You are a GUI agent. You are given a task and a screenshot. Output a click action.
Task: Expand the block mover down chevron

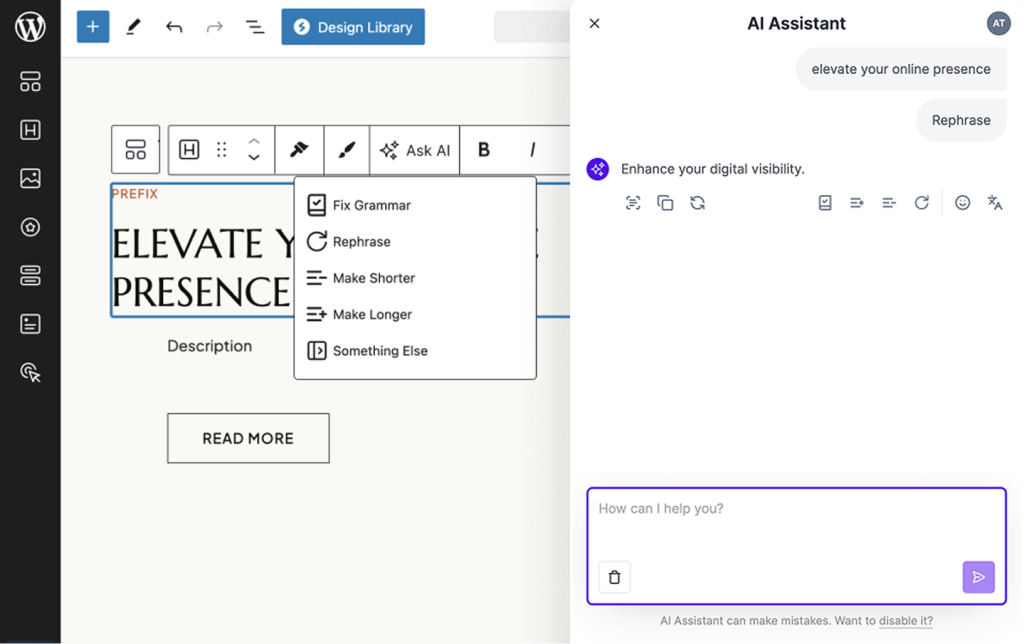[x=253, y=158]
